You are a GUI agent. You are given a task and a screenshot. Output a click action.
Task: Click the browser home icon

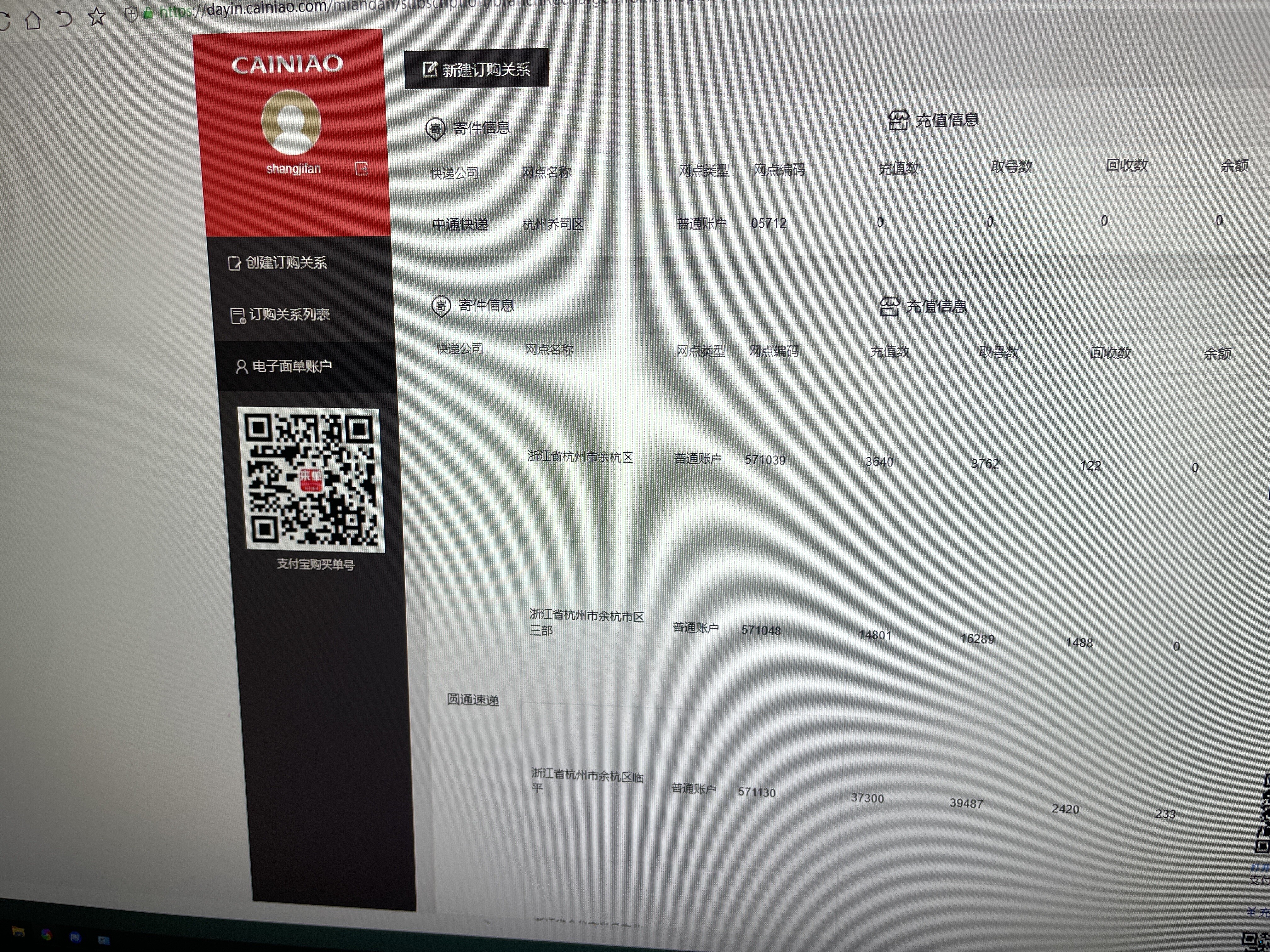tap(33, 20)
